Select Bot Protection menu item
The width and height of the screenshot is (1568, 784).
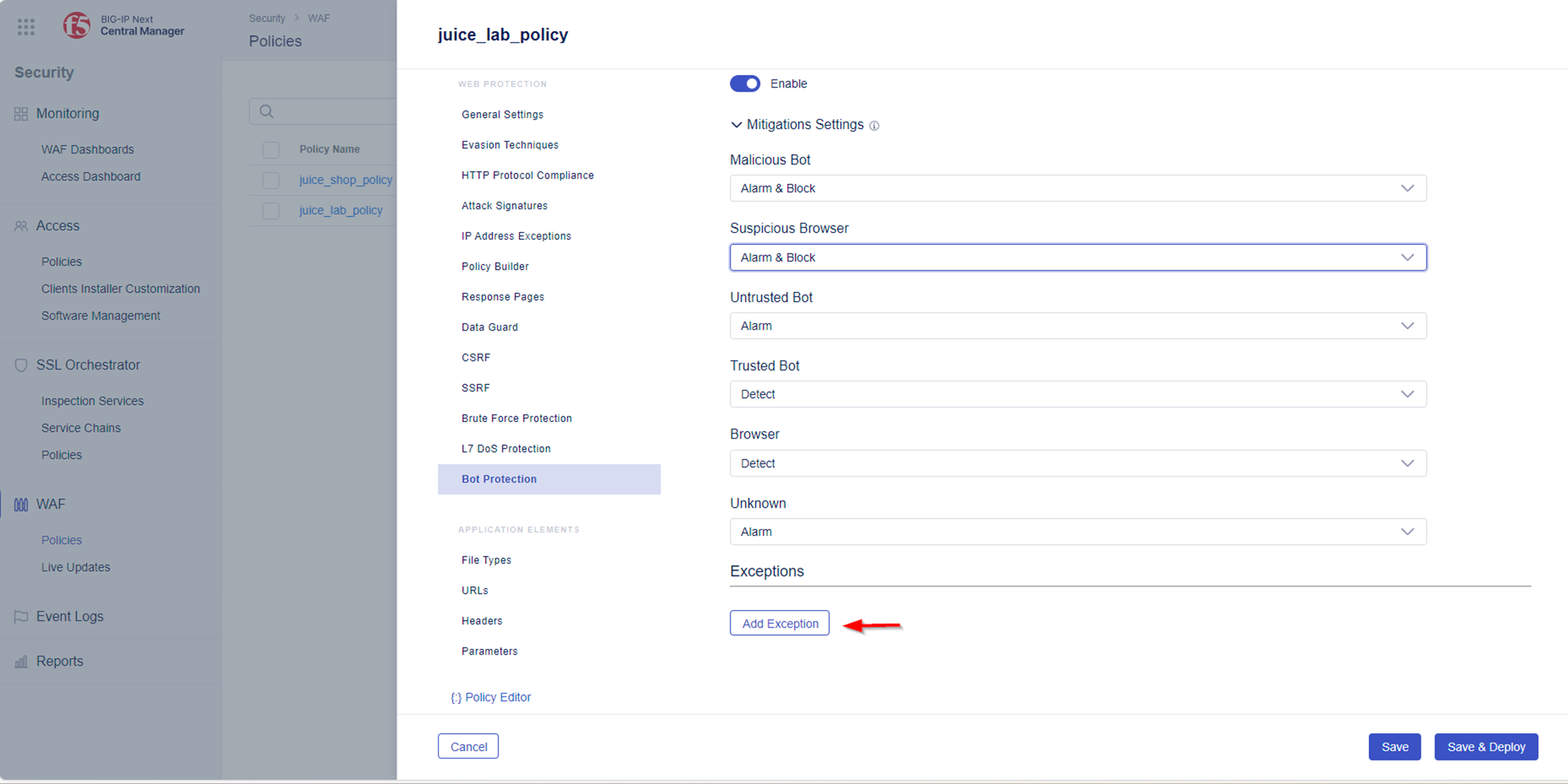[549, 479]
